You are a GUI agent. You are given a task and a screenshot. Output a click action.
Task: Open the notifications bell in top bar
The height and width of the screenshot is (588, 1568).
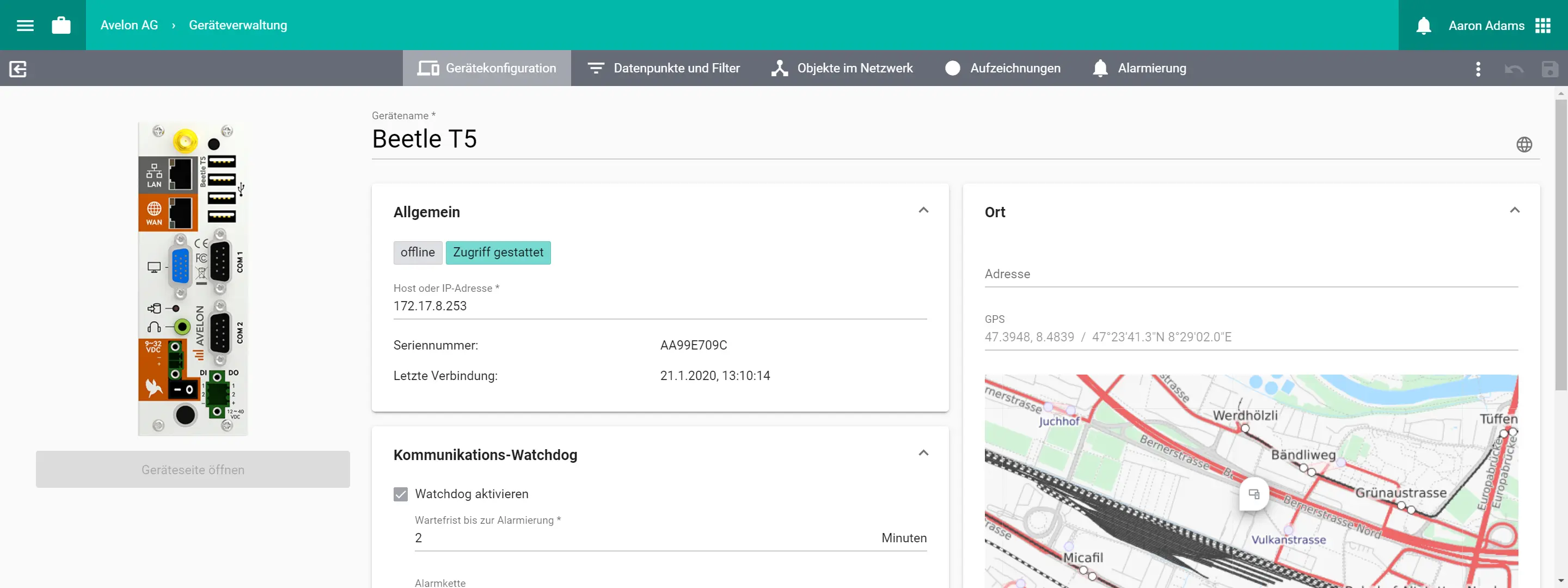(1423, 26)
